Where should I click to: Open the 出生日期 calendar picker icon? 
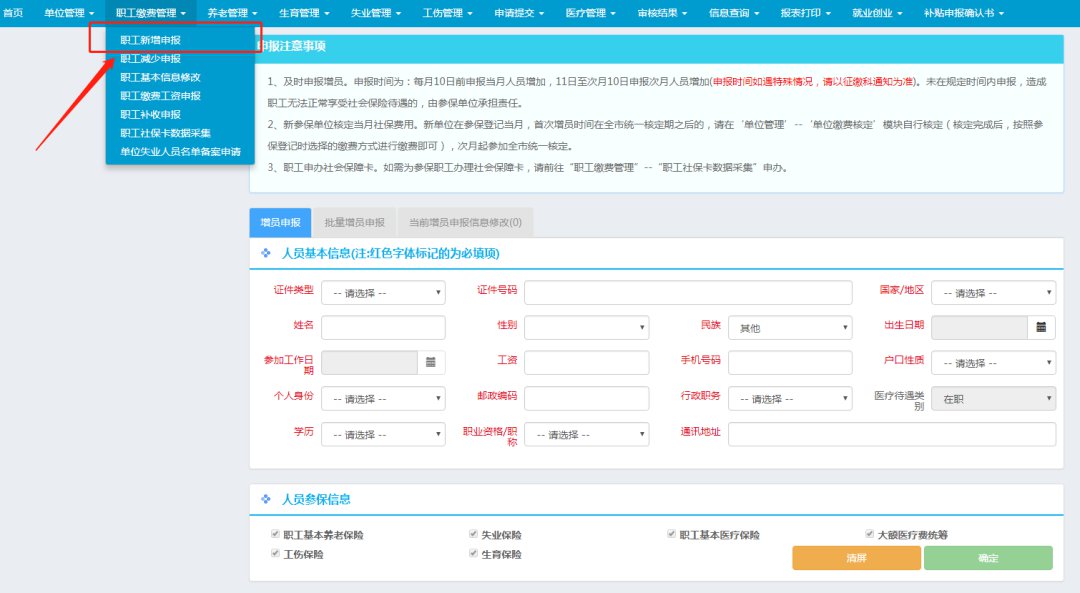pos(1041,327)
